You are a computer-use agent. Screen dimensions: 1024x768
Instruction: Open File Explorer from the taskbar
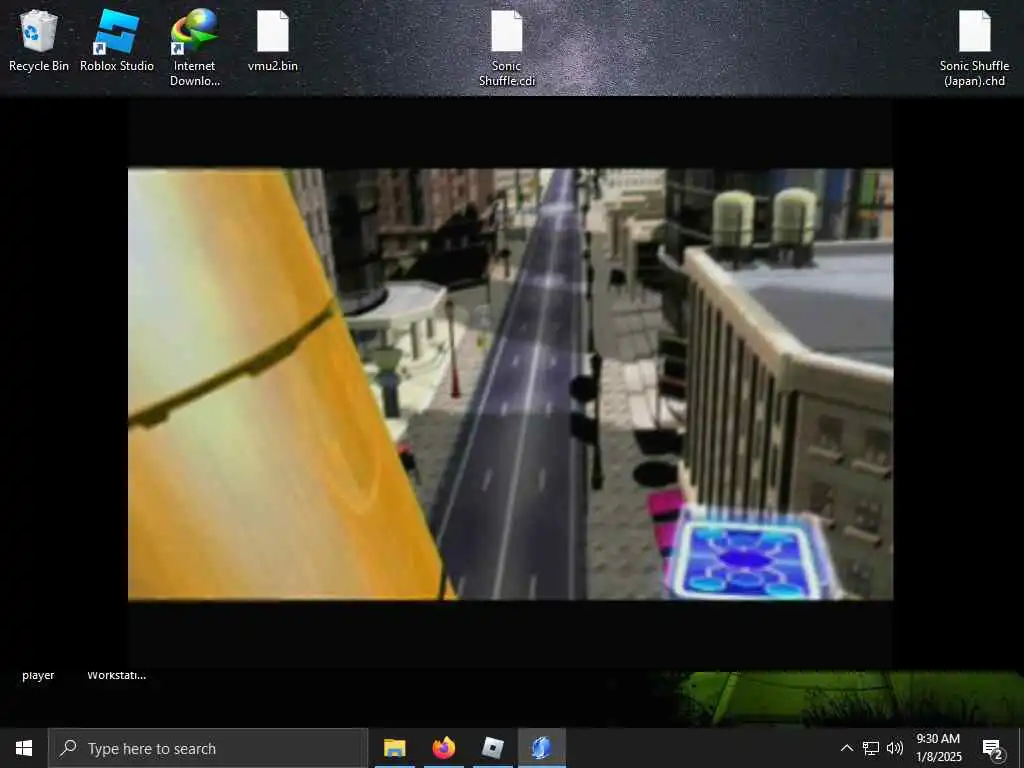coord(394,748)
